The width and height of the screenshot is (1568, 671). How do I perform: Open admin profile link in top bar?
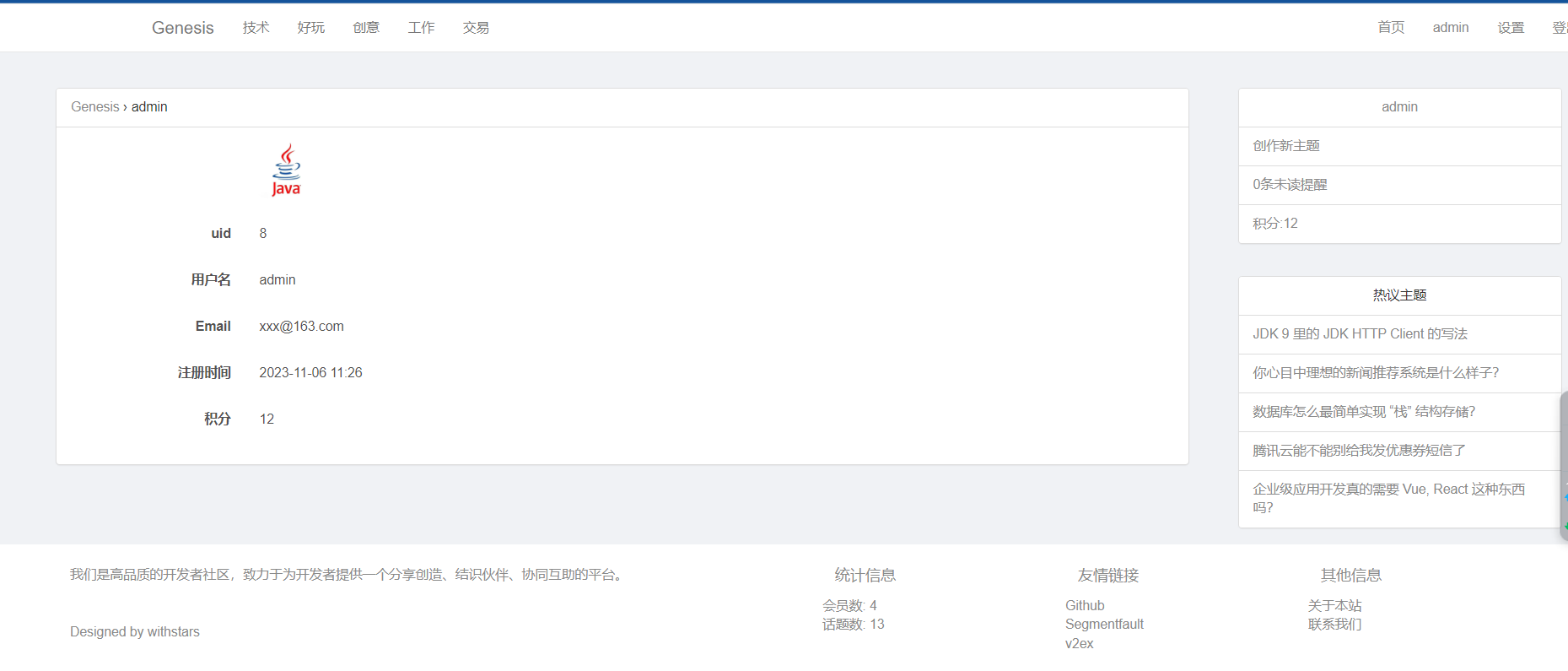(1450, 28)
